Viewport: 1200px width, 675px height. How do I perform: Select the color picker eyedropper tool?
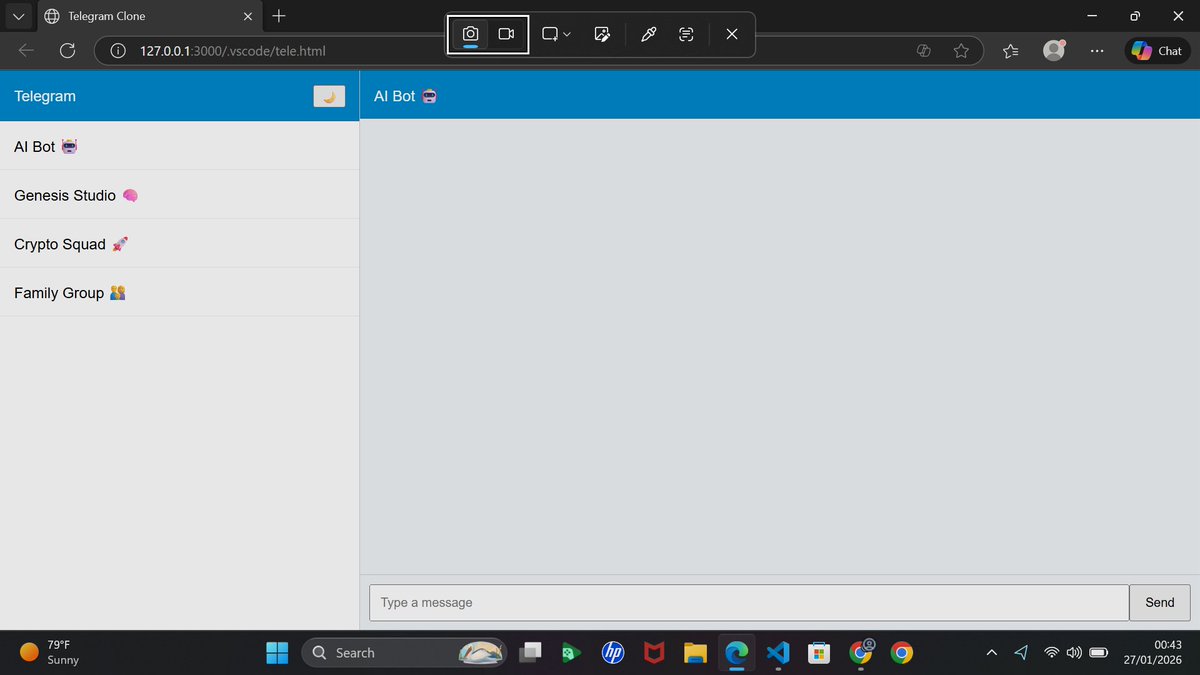[648, 34]
